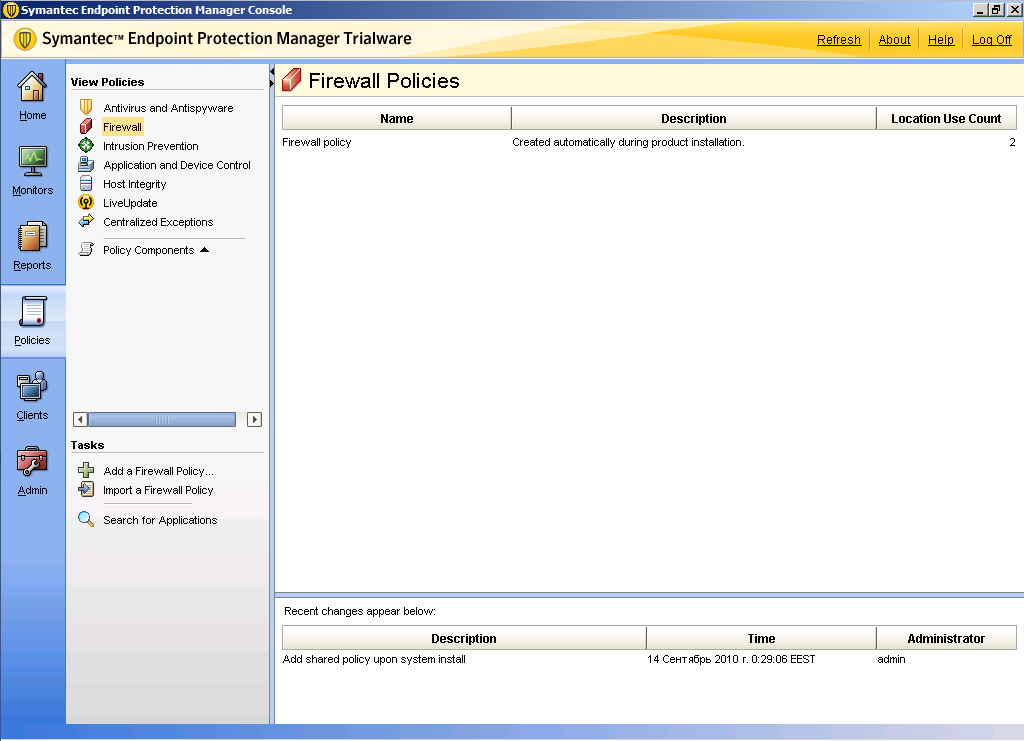Image resolution: width=1024 pixels, height=741 pixels.
Task: Sort by Location Use Count header
Action: point(946,118)
